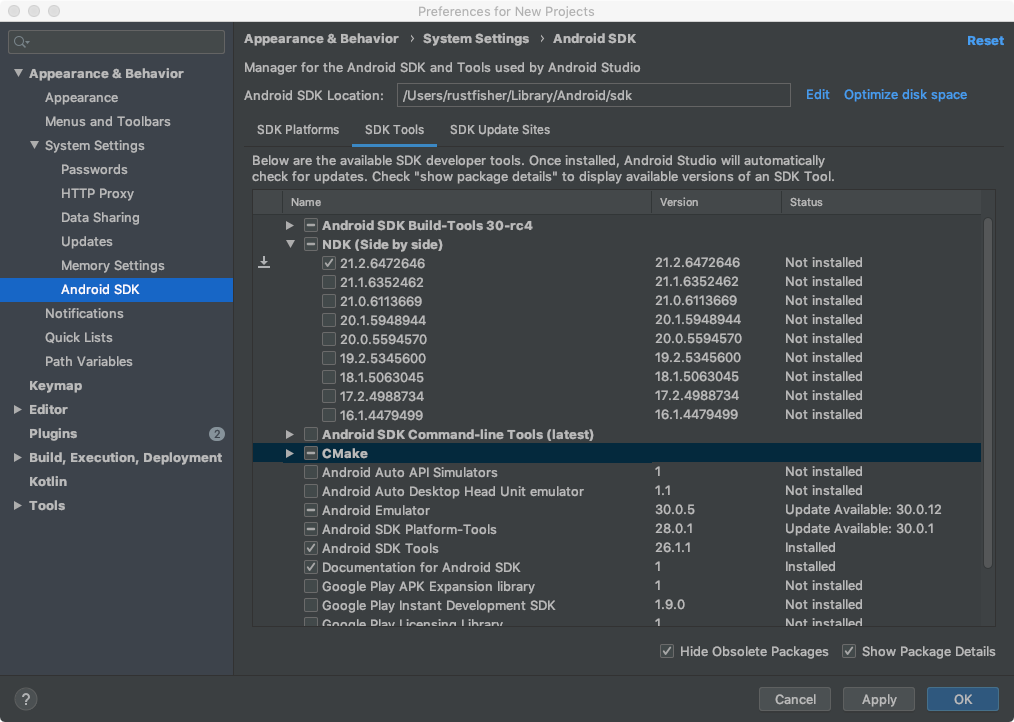Expand the Build, Execution, Deployment section
The width and height of the screenshot is (1014, 722).
coord(18,457)
